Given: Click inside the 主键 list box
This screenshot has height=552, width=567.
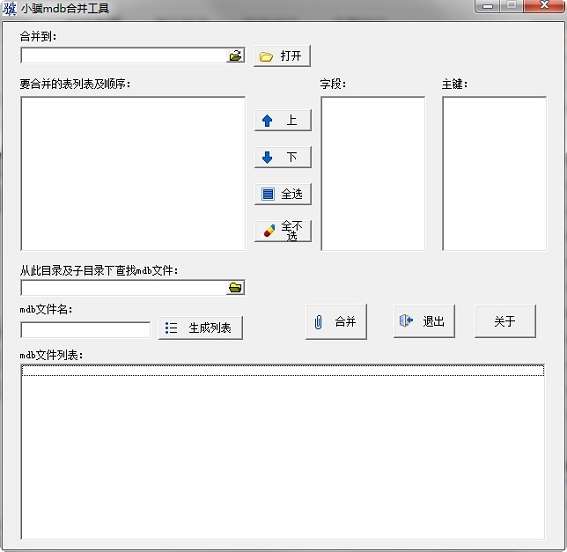Looking at the screenshot, I should tap(494, 174).
